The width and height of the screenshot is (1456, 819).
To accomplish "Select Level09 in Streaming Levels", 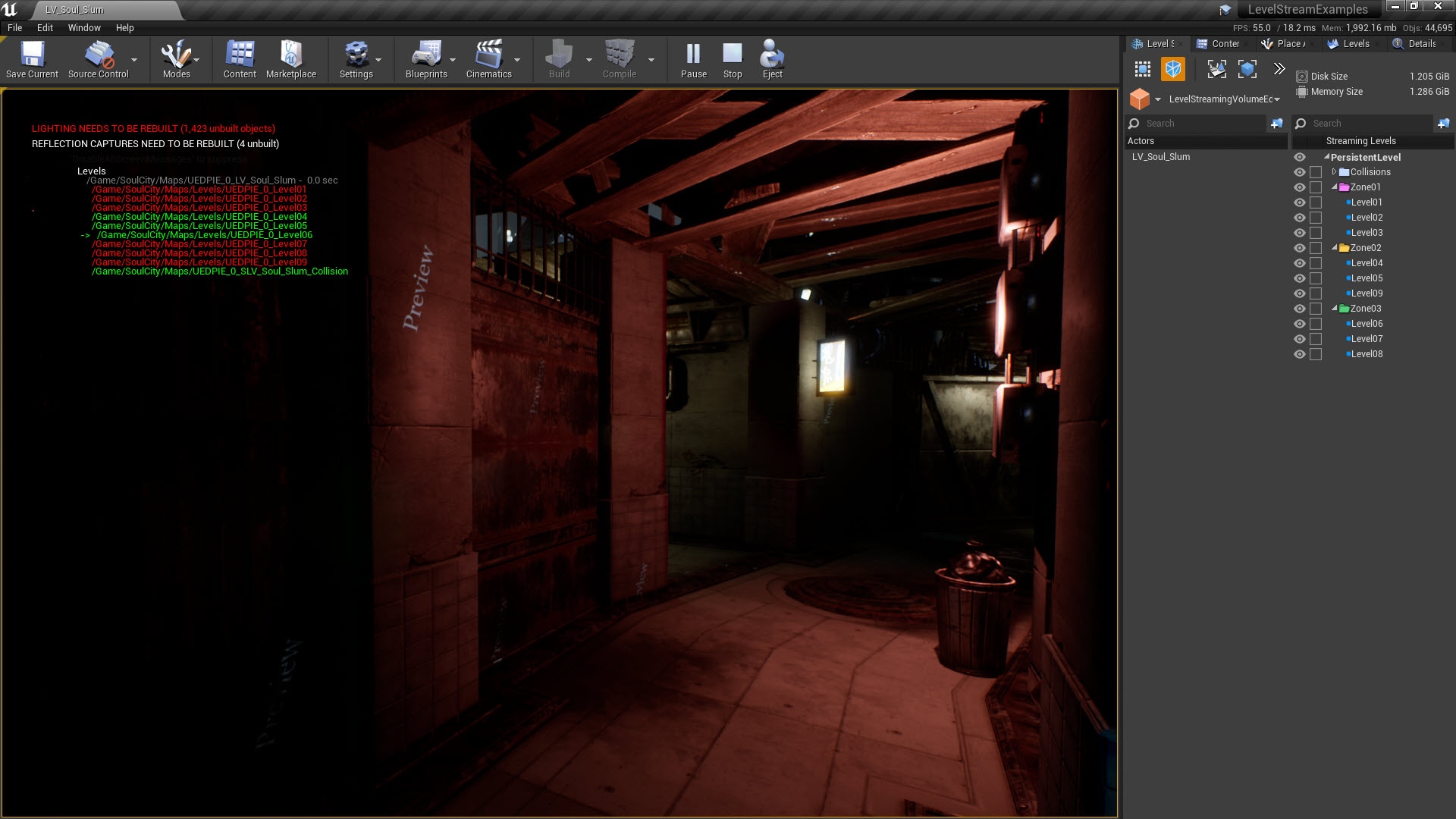I will [1367, 293].
